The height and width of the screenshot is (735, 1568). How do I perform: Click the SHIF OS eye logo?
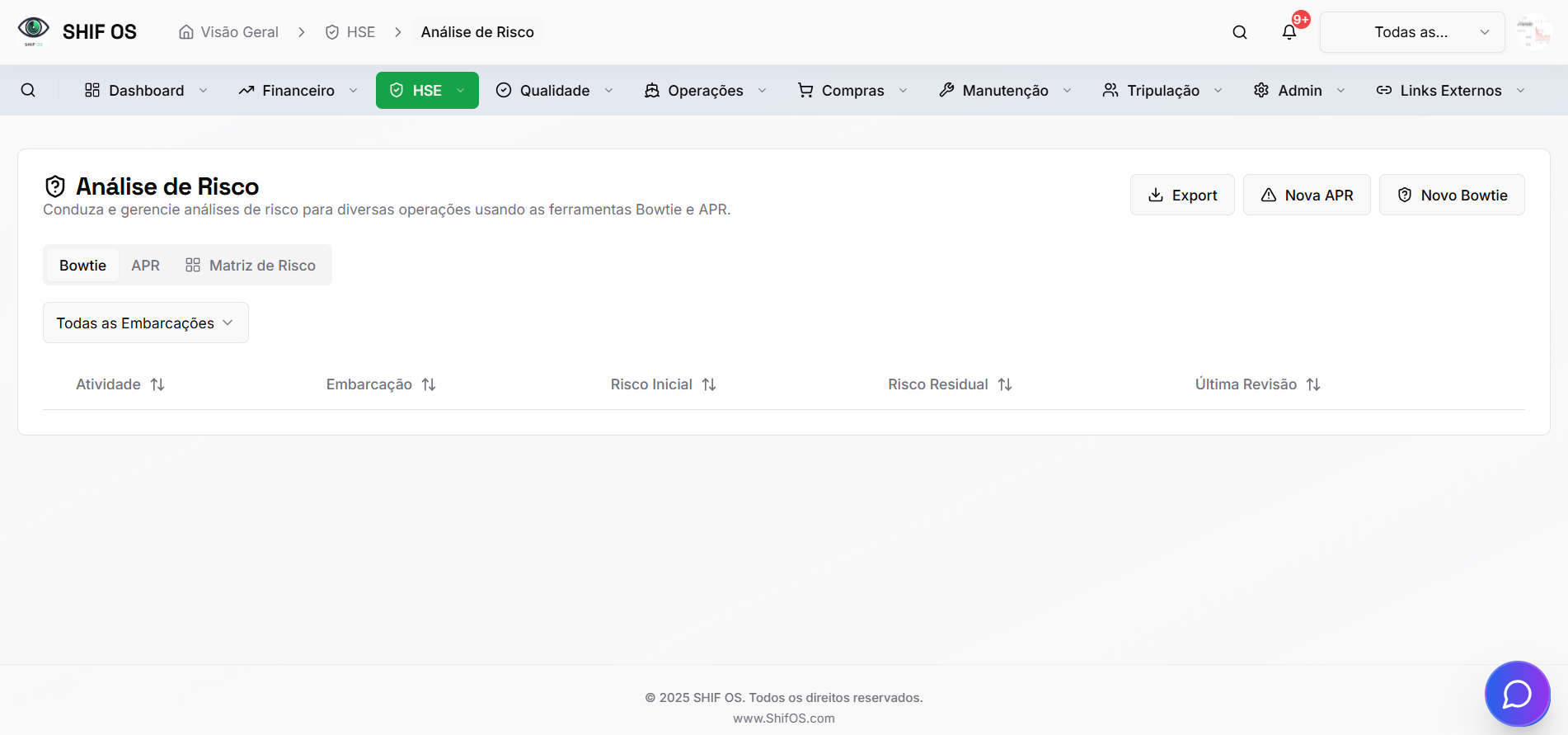click(x=33, y=31)
